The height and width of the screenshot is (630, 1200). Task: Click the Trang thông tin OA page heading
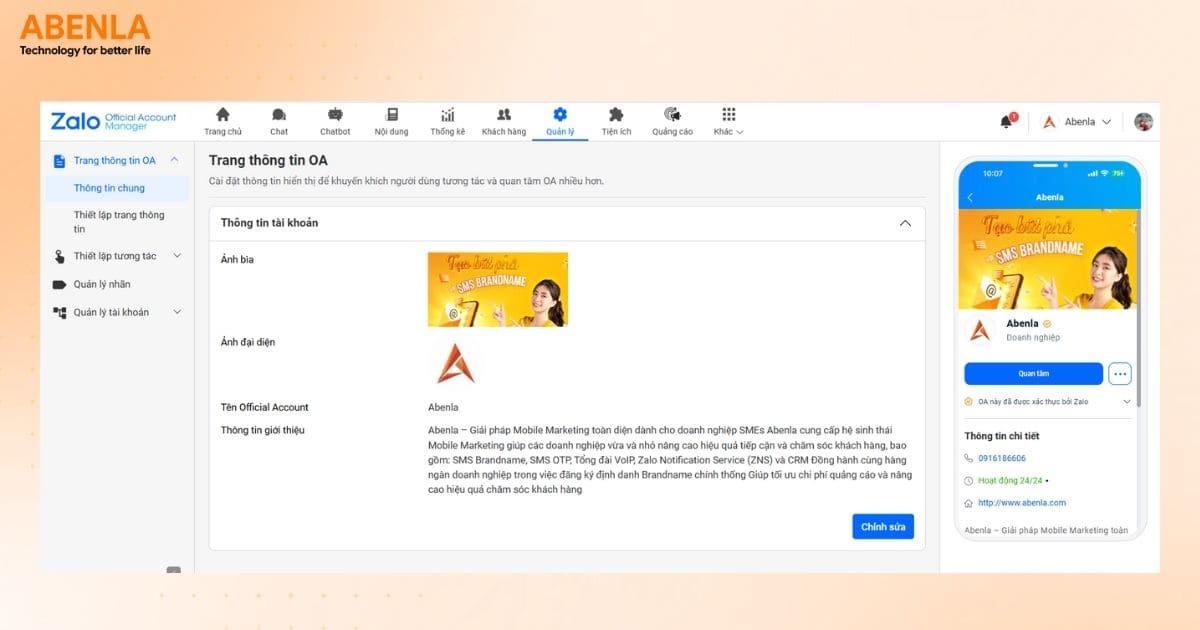click(x=268, y=160)
